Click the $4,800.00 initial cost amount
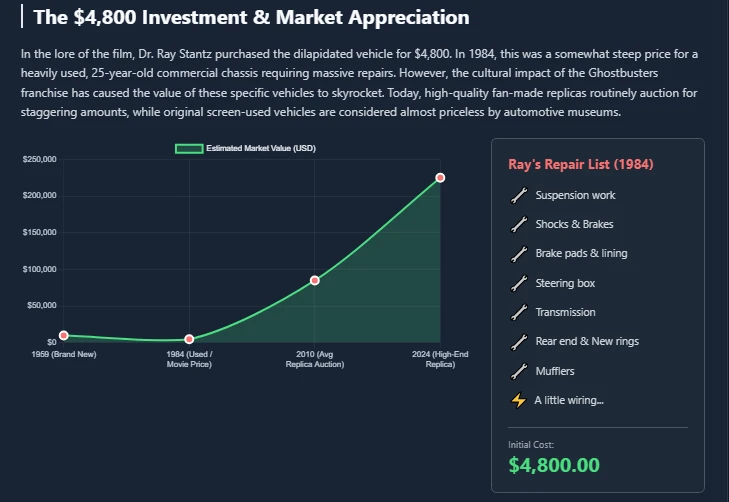The image size is (729, 502). [x=554, y=465]
